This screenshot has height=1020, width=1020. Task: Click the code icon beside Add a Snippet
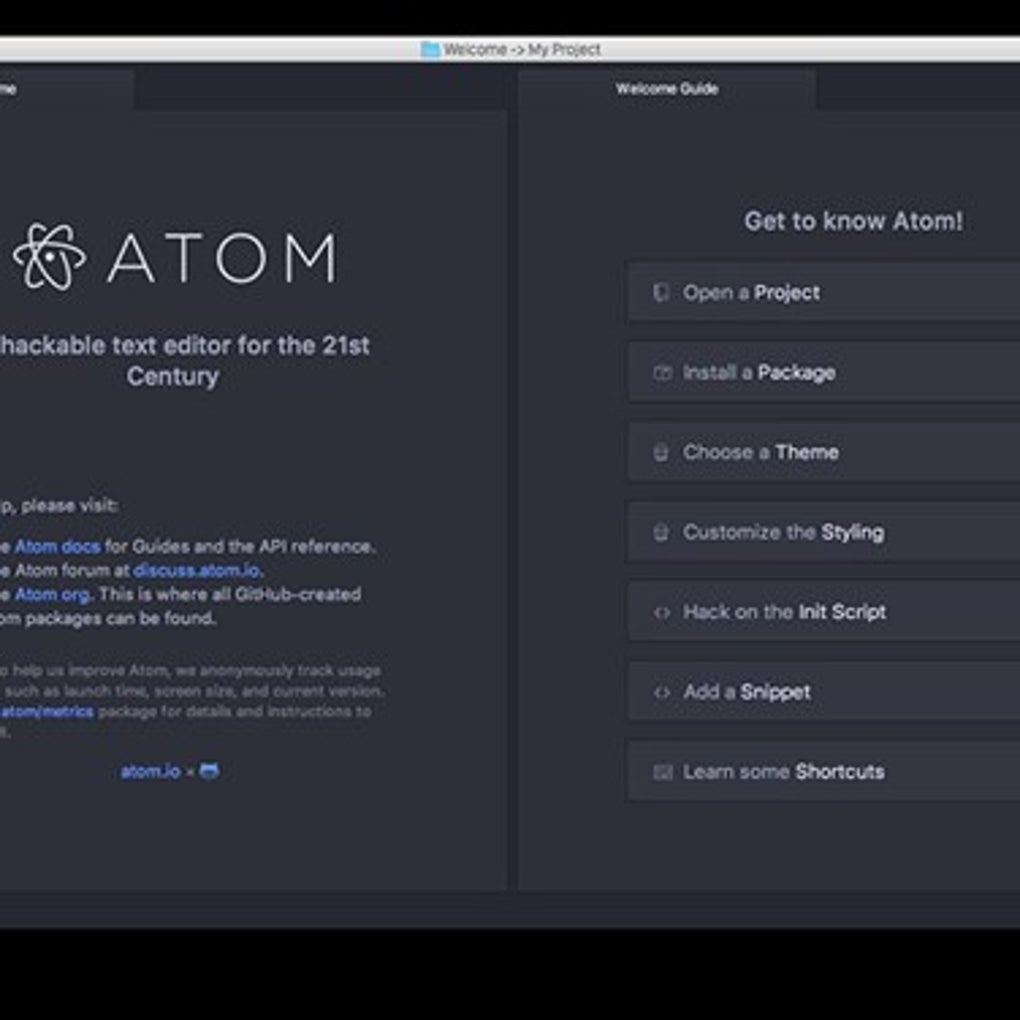(x=662, y=692)
